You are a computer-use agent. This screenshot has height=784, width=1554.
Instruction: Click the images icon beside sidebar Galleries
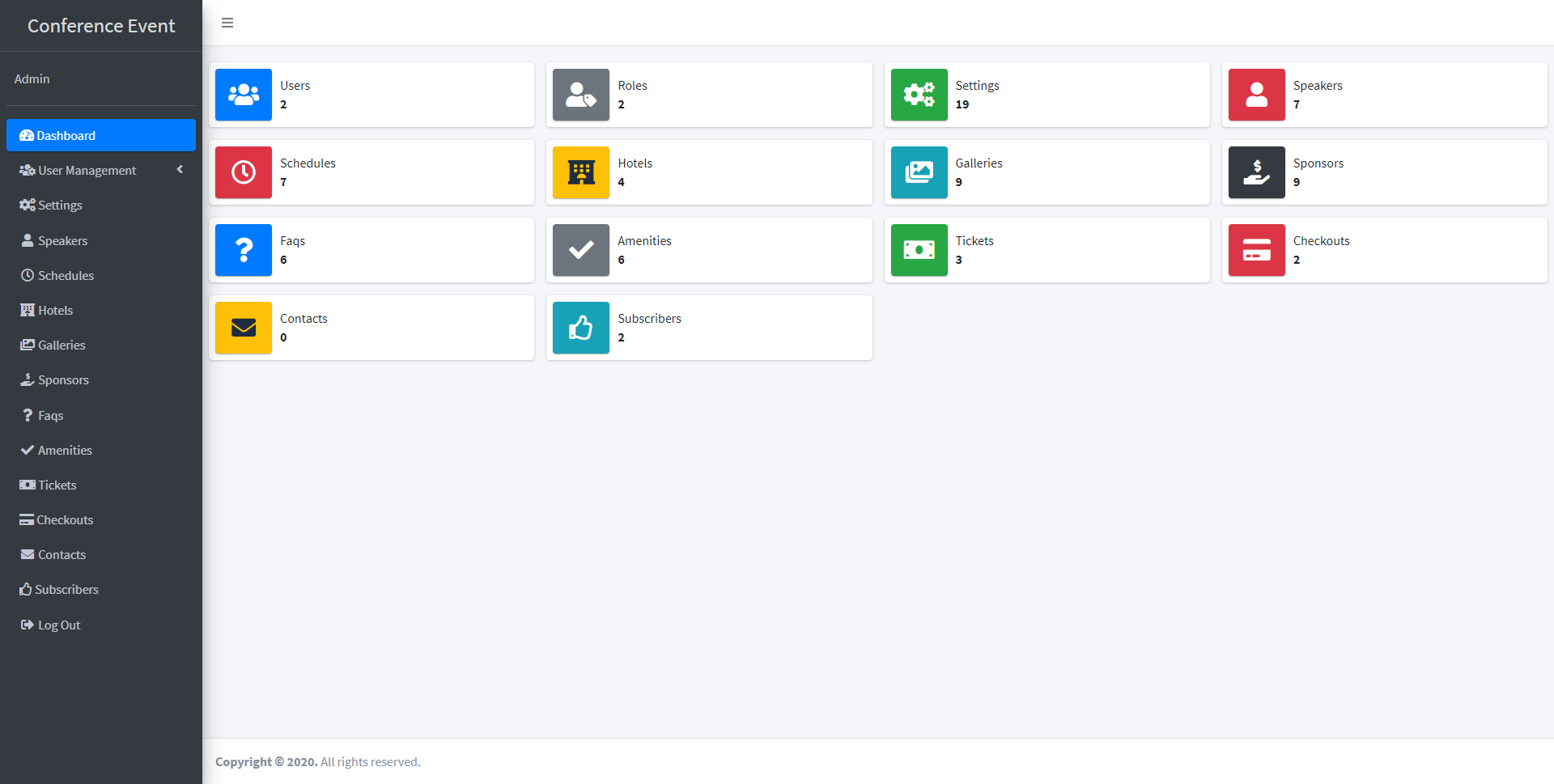(x=28, y=345)
